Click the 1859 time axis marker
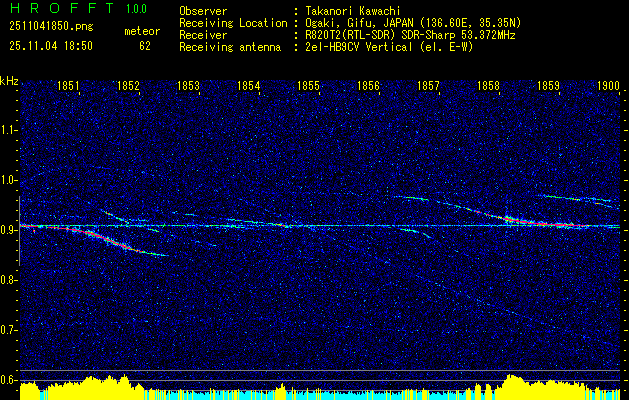The height and width of the screenshot is (400, 629). tap(548, 85)
